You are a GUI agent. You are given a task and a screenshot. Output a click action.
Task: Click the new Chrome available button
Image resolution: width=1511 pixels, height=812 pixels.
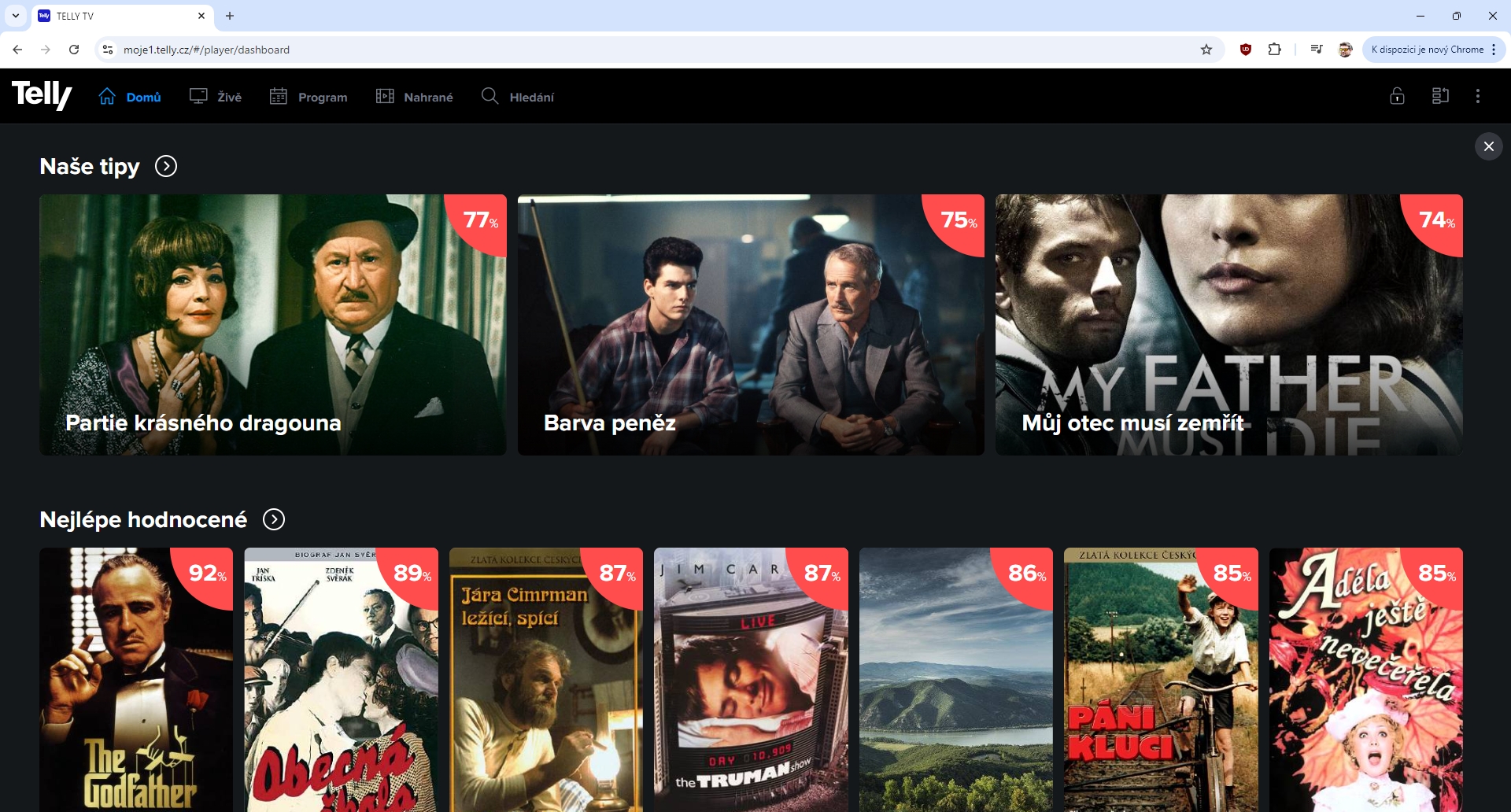1426,50
